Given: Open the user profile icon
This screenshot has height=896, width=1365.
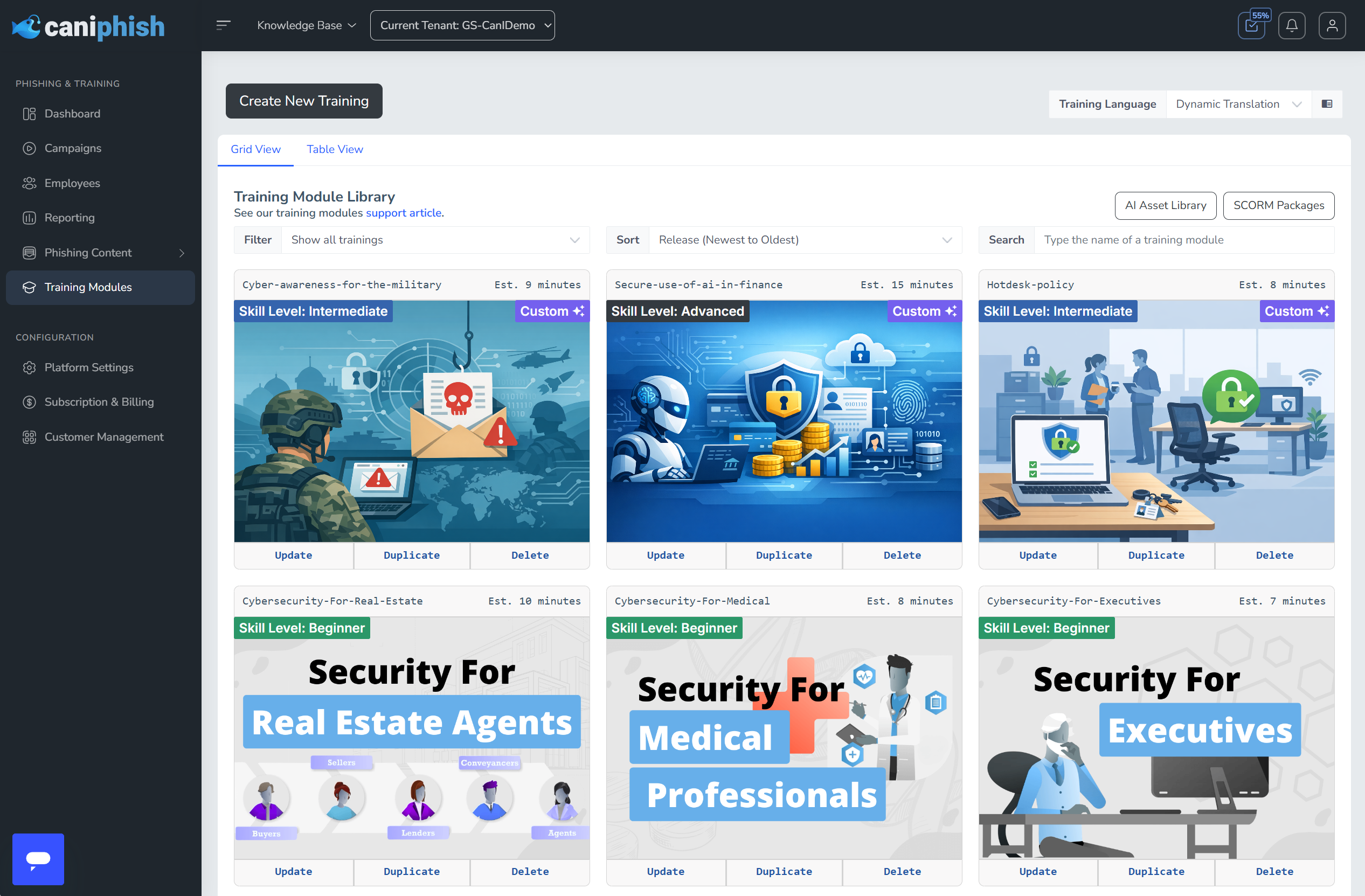Looking at the screenshot, I should (1331, 26).
